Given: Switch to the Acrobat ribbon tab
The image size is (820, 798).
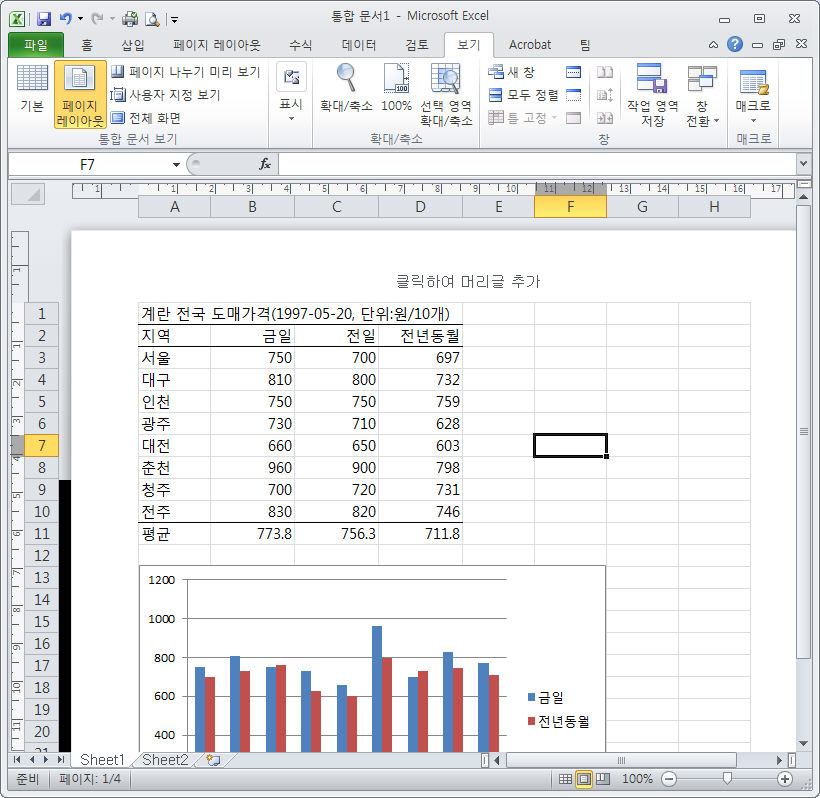Looking at the screenshot, I should coord(530,45).
